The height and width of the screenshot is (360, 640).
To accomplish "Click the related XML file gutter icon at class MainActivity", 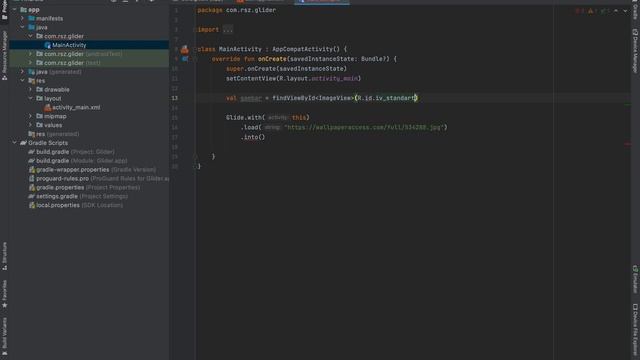I will coord(185,49).
